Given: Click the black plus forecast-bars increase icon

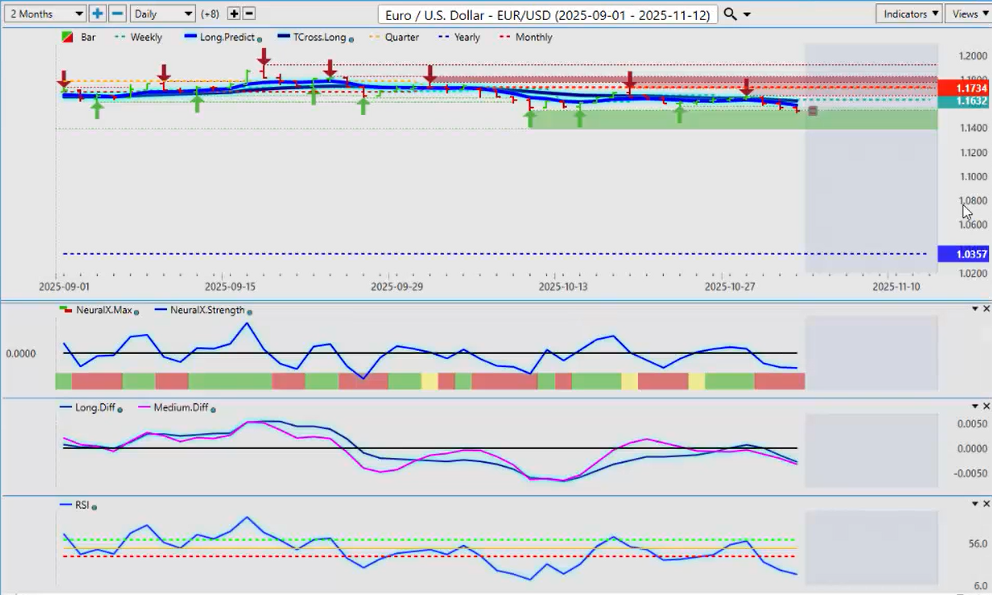Looking at the screenshot, I should (234, 14).
